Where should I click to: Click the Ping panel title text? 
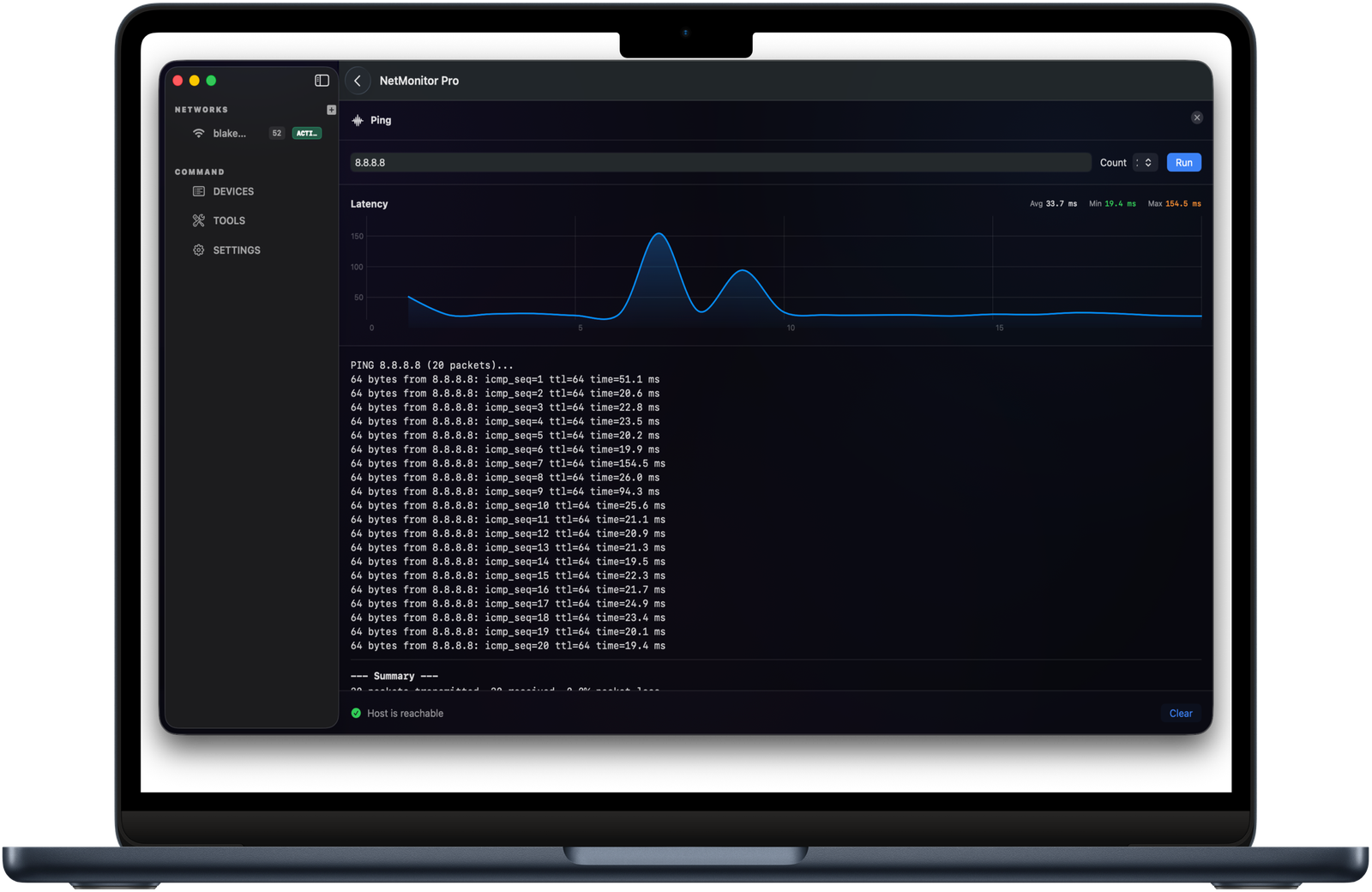(x=381, y=121)
